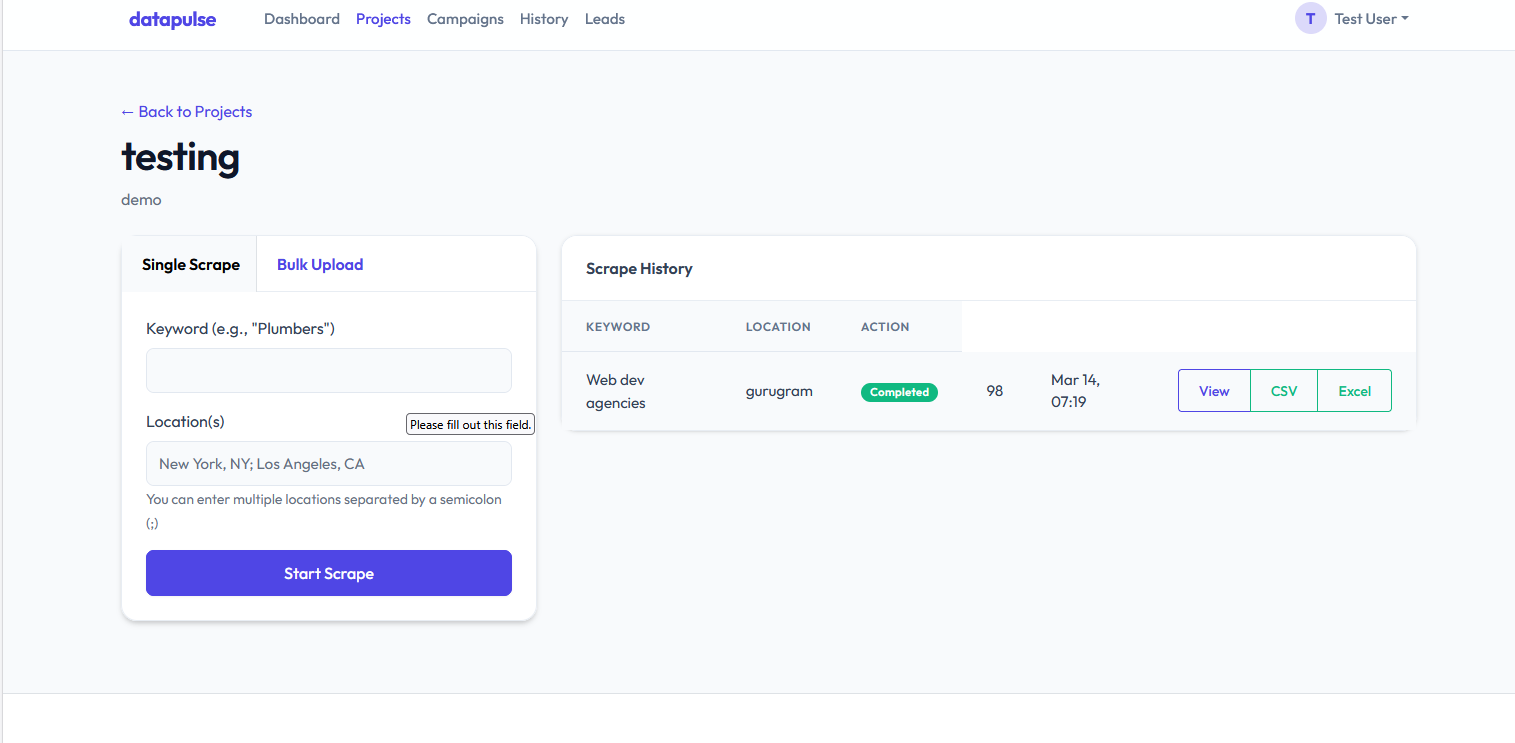Click the Completed status badge

[x=899, y=392]
